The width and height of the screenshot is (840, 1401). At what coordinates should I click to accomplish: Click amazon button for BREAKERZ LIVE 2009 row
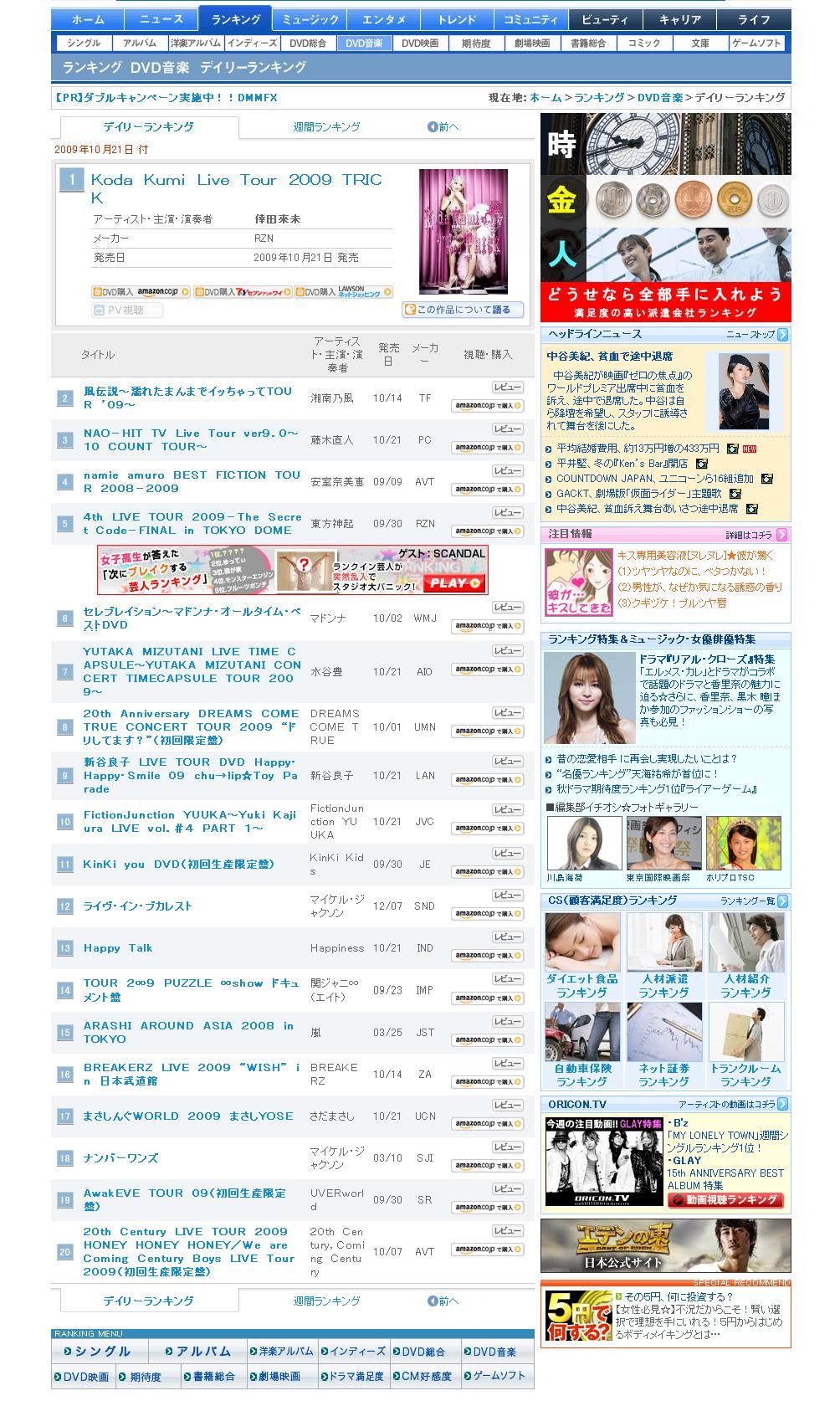tap(487, 1082)
